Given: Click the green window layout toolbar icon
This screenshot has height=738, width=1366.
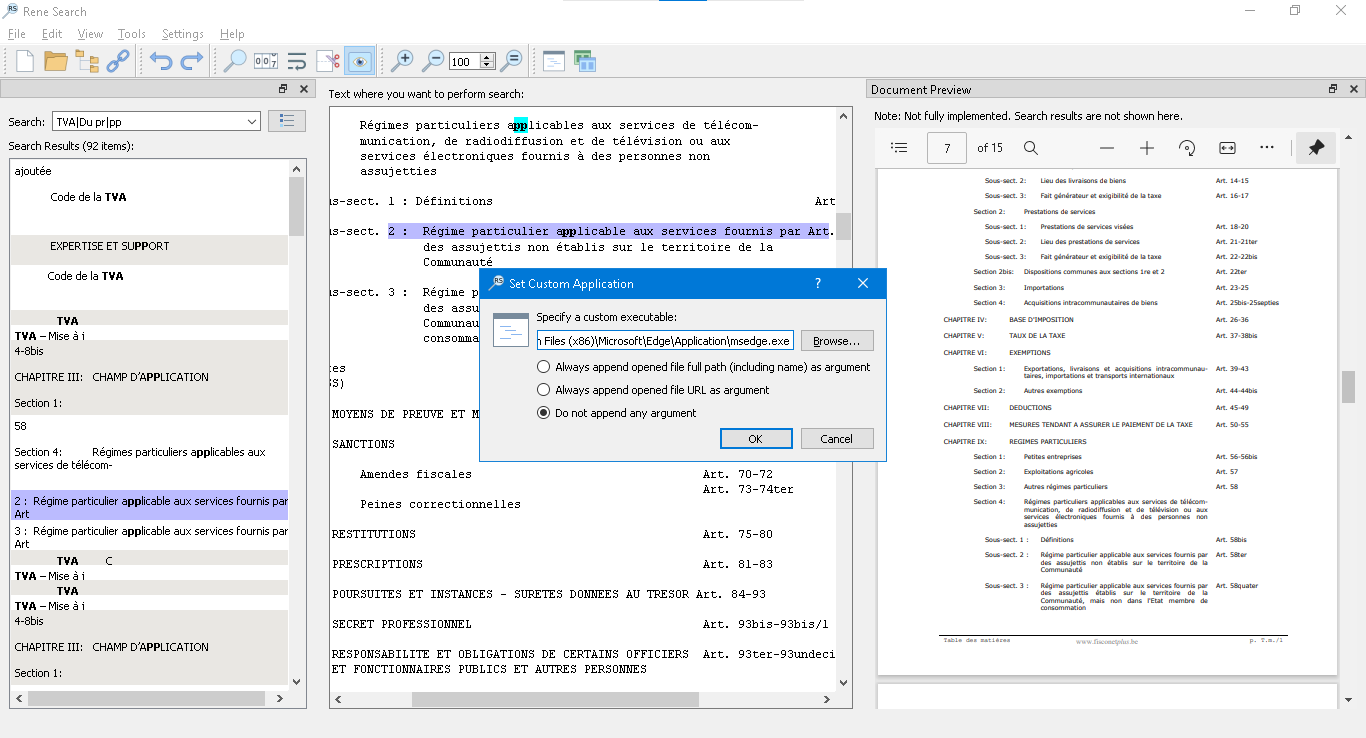Looking at the screenshot, I should 585,61.
